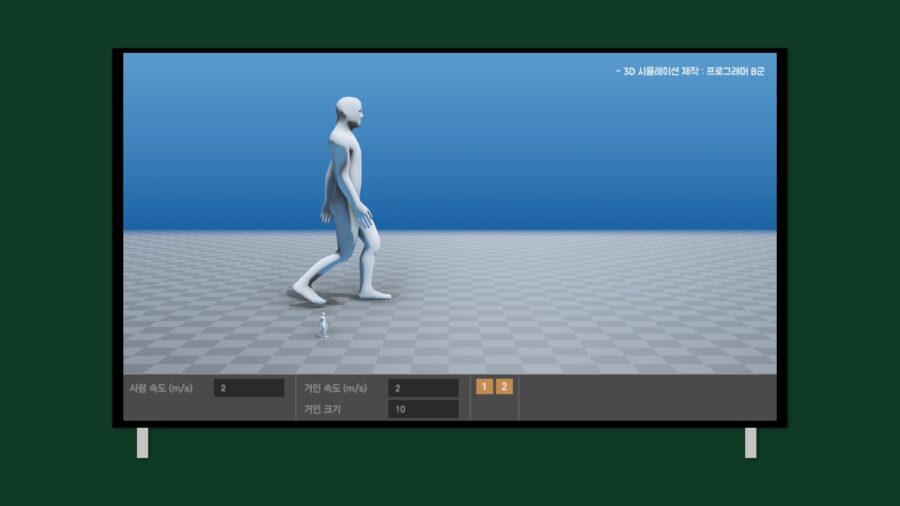Click the giant figure's head
This screenshot has height=506, width=900.
(x=348, y=111)
